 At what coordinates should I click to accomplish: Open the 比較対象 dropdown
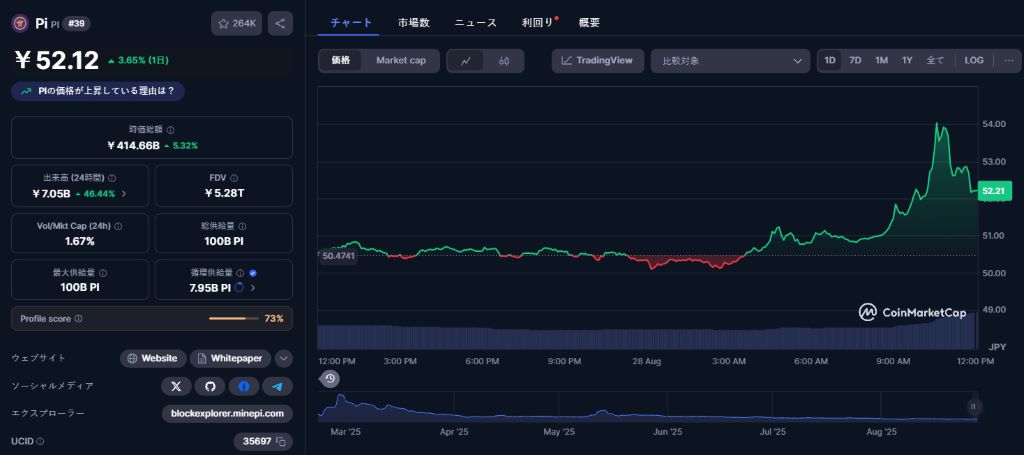[x=730, y=61]
